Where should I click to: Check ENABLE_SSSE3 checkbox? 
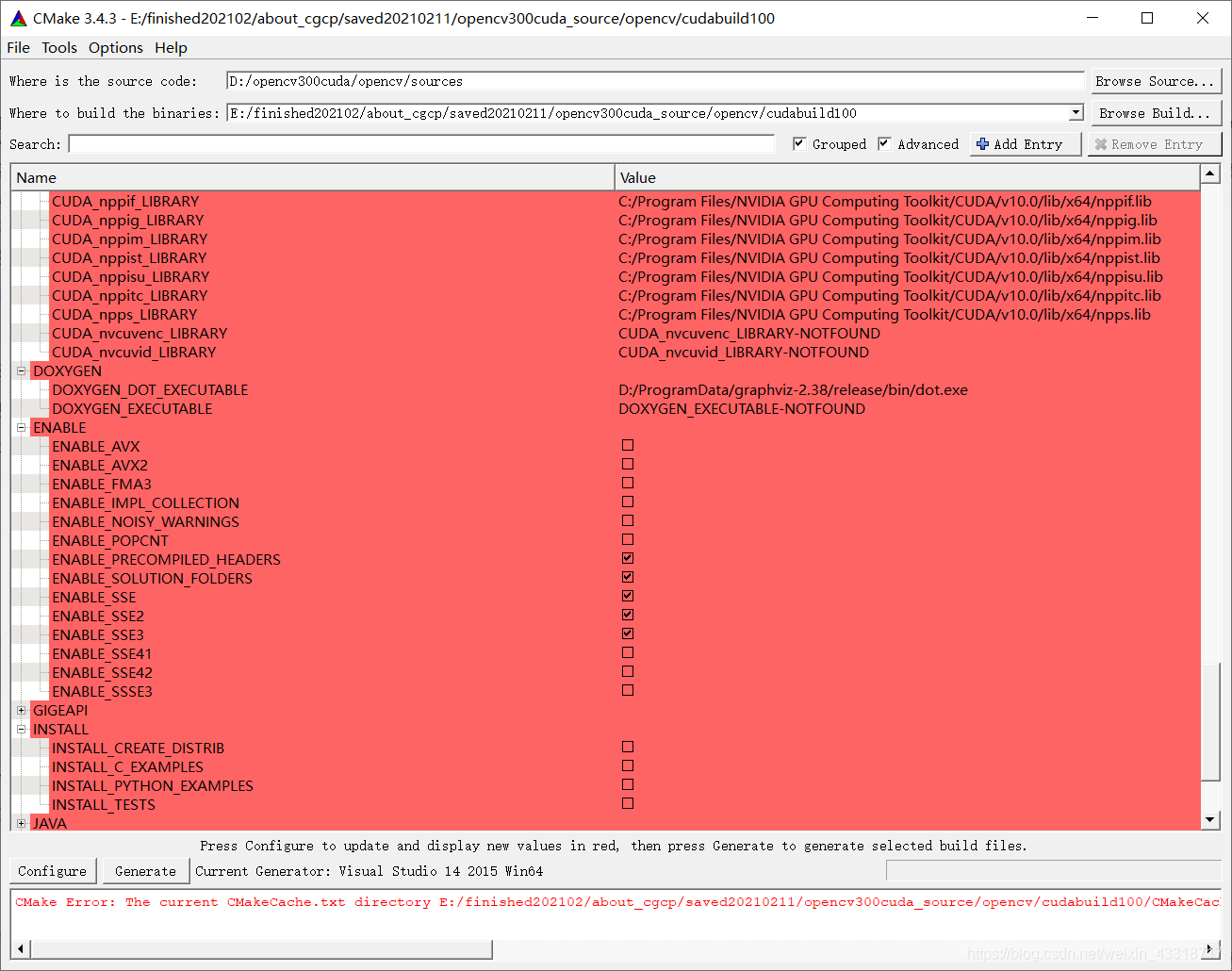coord(628,690)
